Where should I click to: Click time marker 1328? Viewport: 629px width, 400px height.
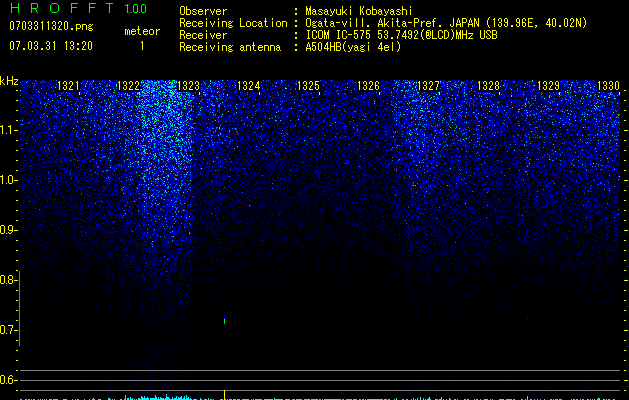click(x=489, y=85)
